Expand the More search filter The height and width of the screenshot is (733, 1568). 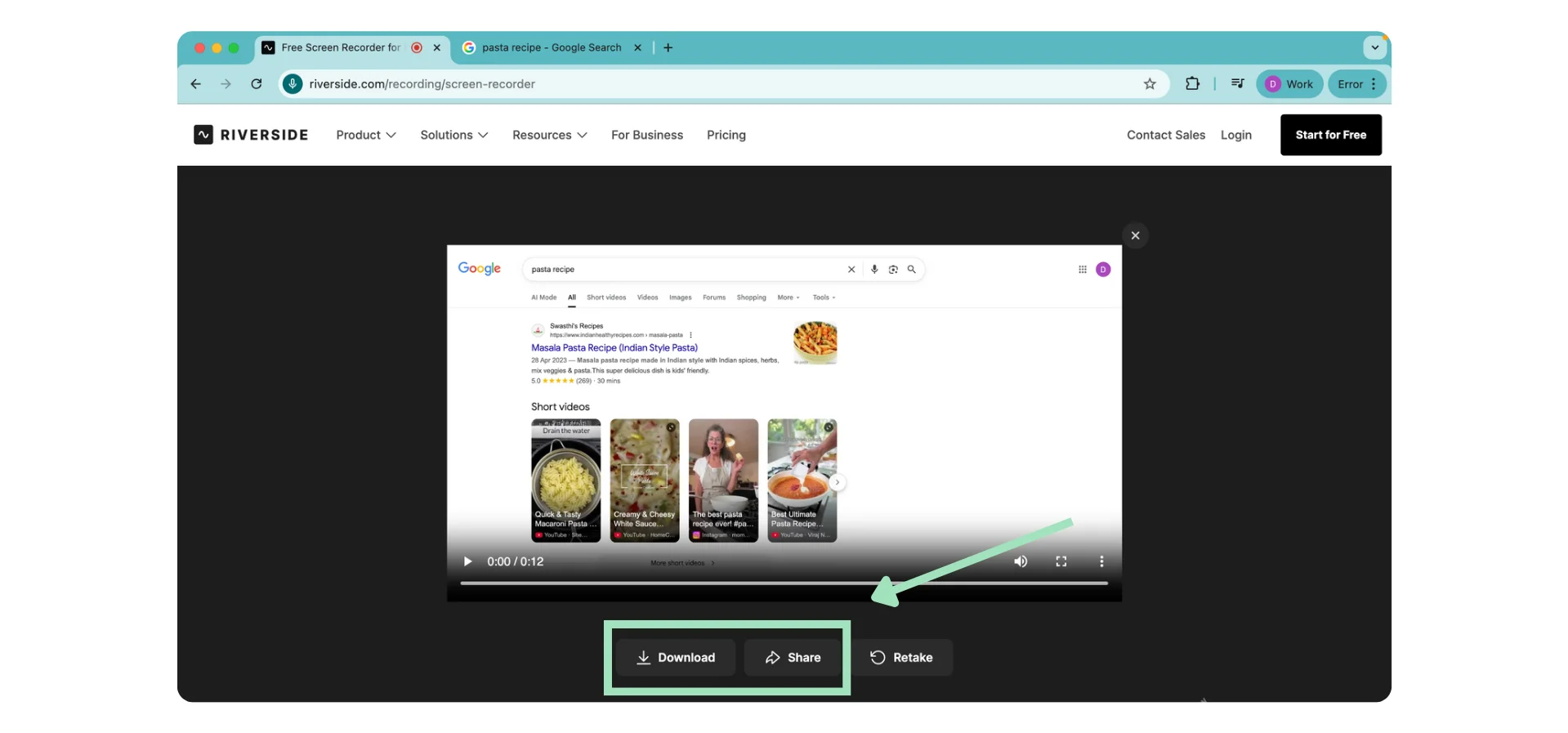tap(788, 297)
